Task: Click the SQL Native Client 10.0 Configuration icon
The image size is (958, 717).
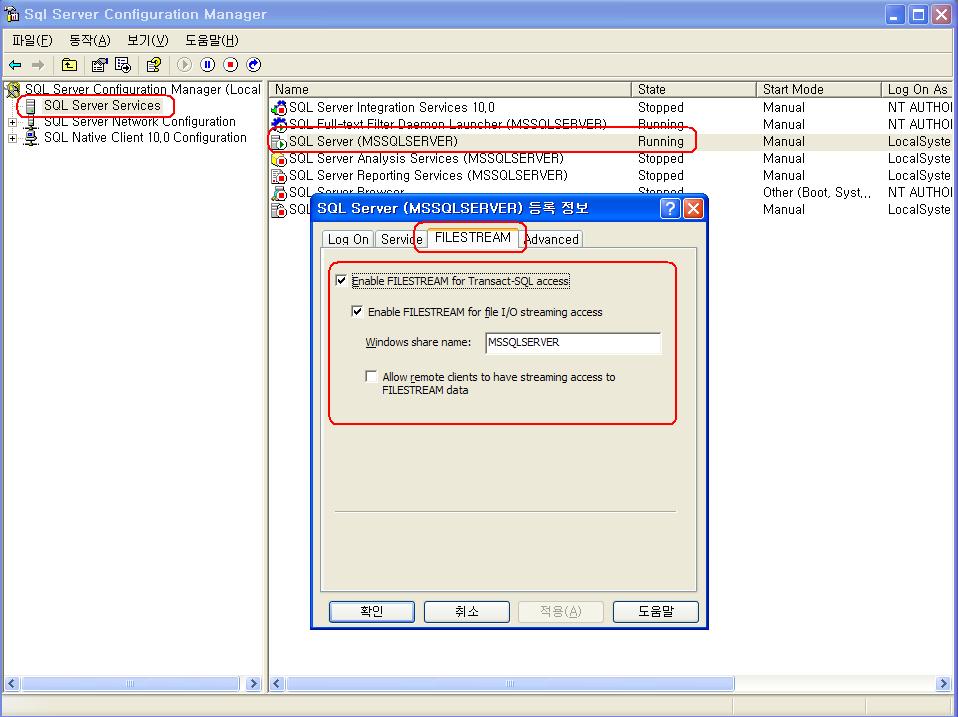Action: [x=31, y=138]
